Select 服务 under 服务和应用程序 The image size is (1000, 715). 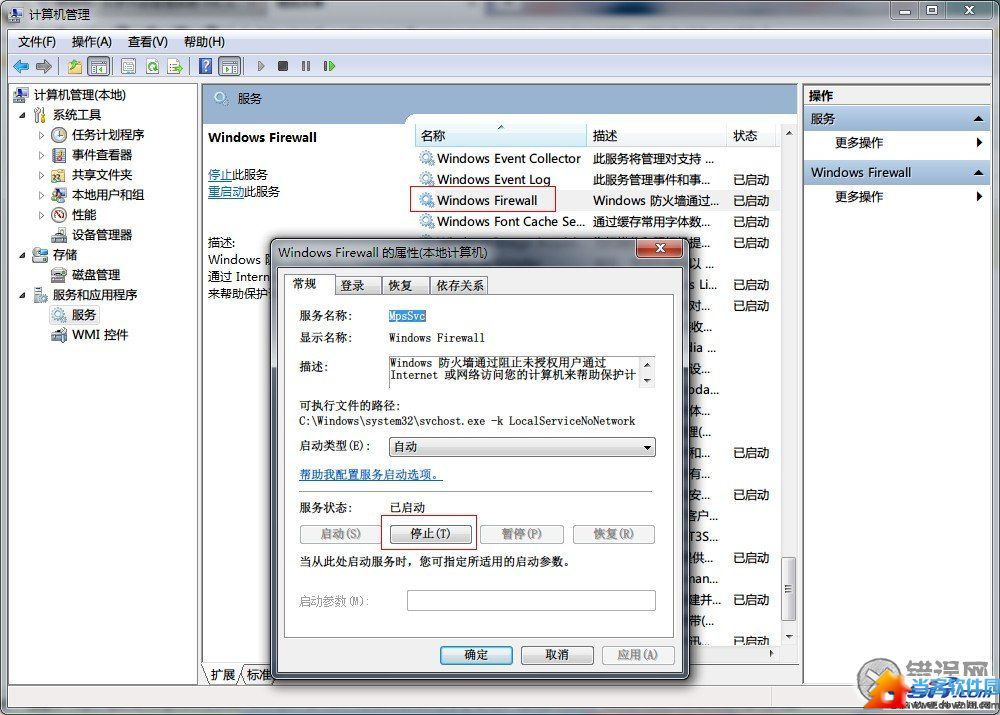(84, 315)
